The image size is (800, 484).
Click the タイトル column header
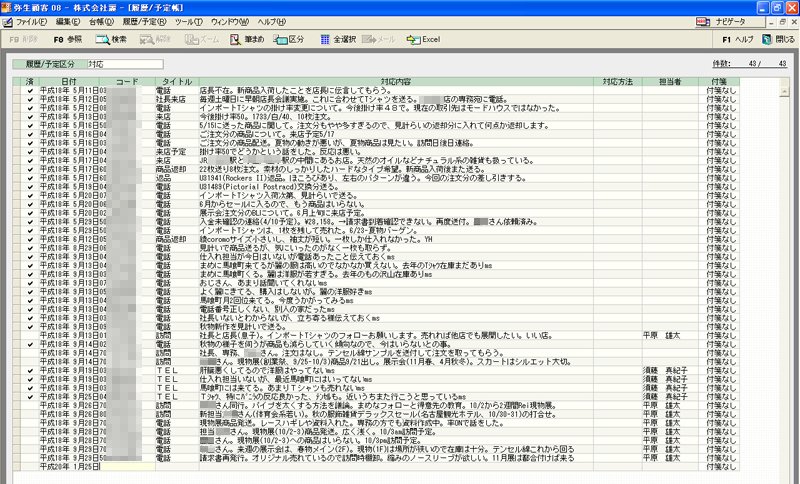pos(177,82)
